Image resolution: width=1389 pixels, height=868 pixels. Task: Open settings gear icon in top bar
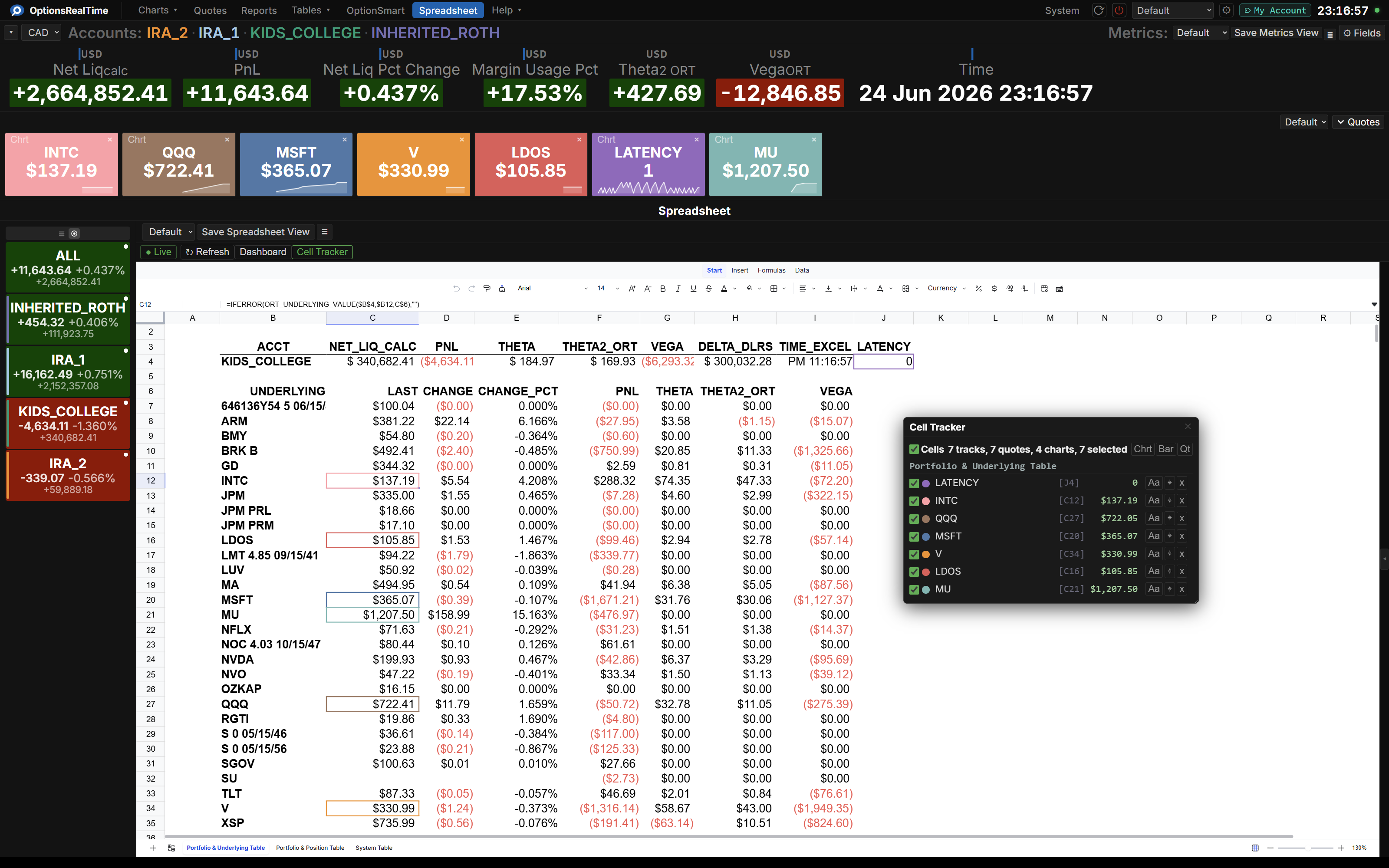pos(1226,10)
